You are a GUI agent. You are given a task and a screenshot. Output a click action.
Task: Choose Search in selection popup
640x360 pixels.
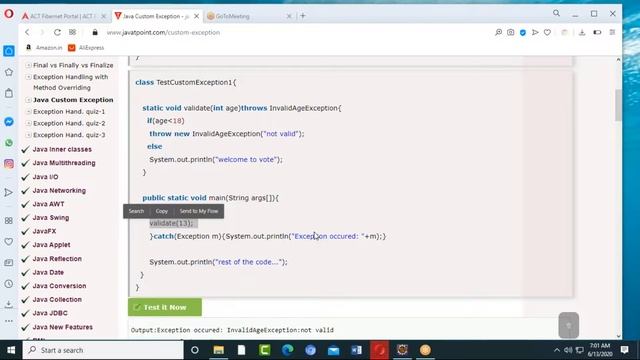pyautogui.click(x=136, y=211)
